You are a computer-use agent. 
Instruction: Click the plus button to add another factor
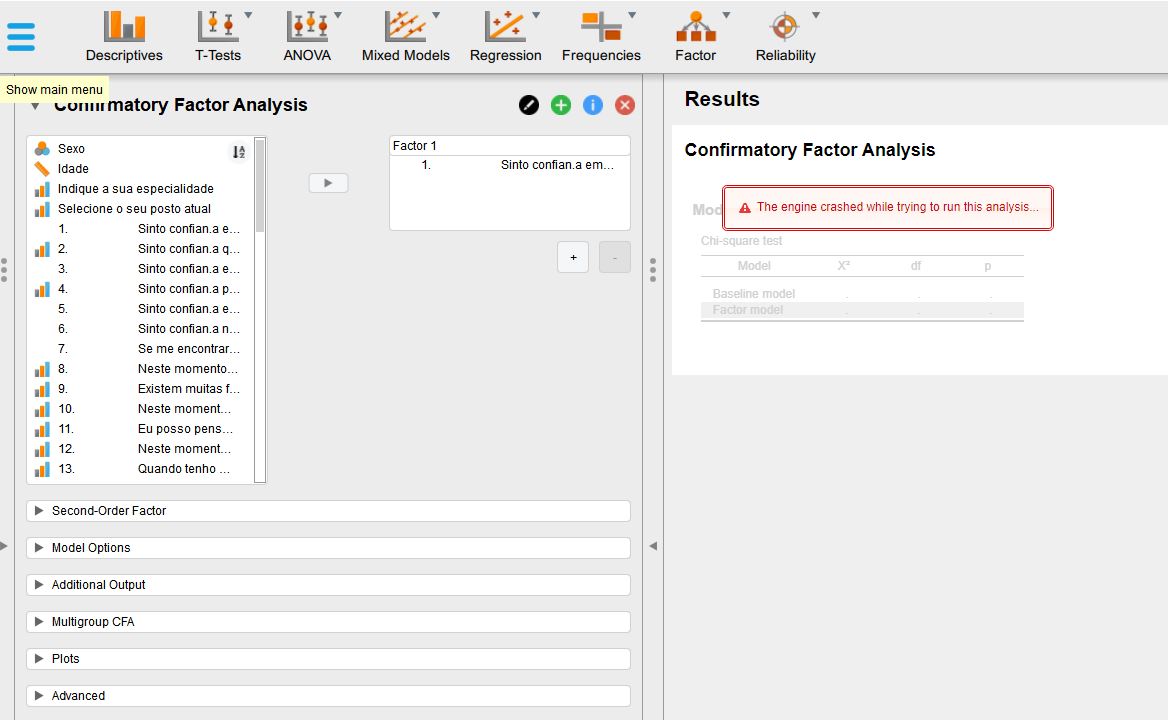tap(572, 257)
